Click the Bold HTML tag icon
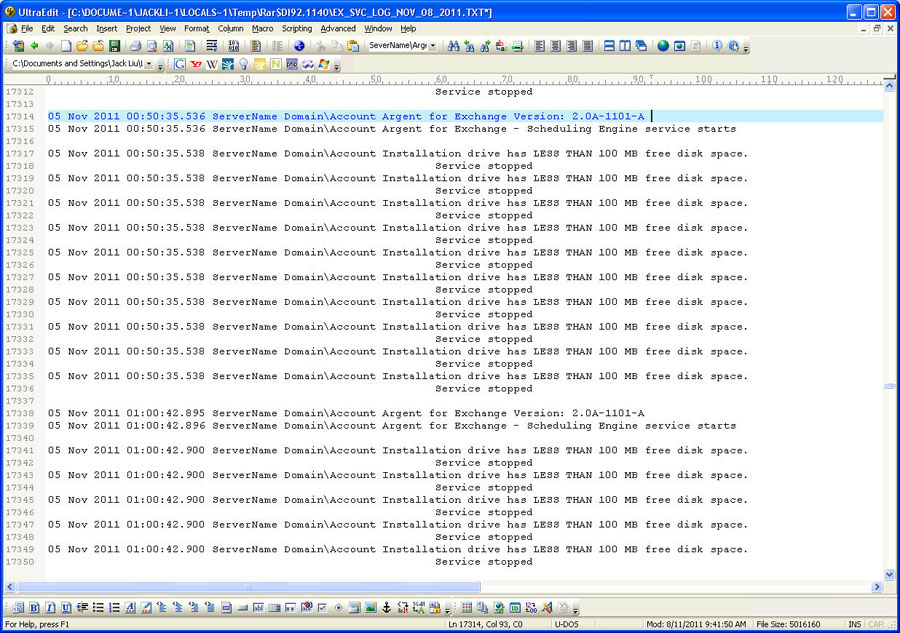The height and width of the screenshot is (633, 900). click(34, 608)
